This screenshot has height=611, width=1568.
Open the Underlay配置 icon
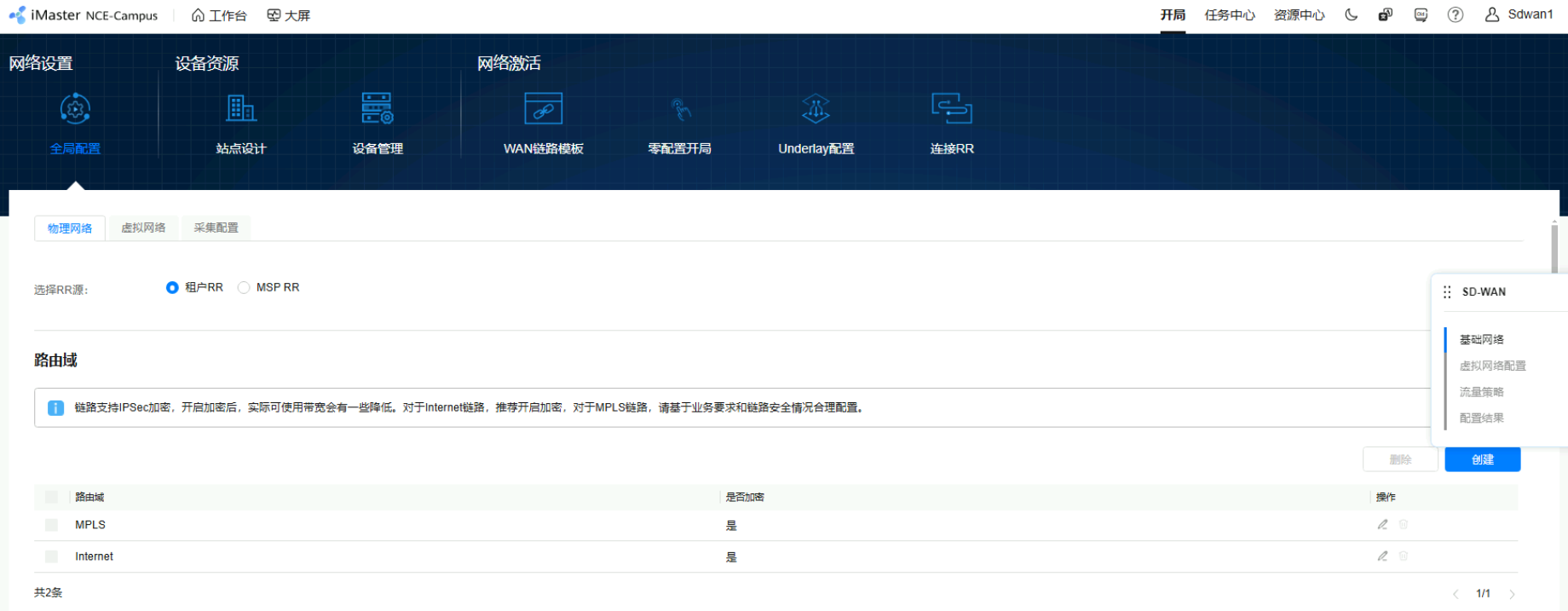click(816, 110)
